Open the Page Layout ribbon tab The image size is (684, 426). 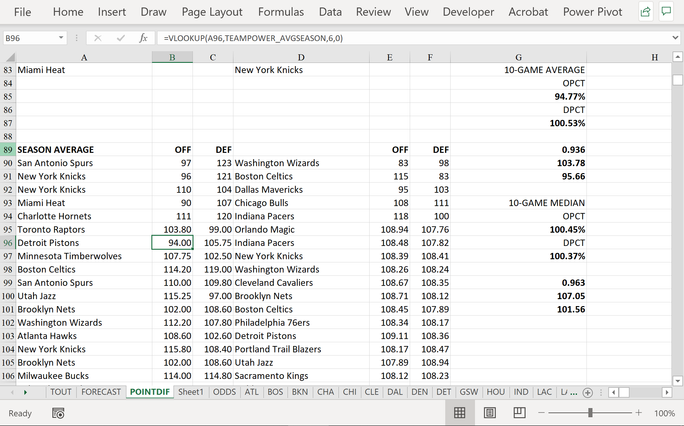pyautogui.click(x=212, y=12)
